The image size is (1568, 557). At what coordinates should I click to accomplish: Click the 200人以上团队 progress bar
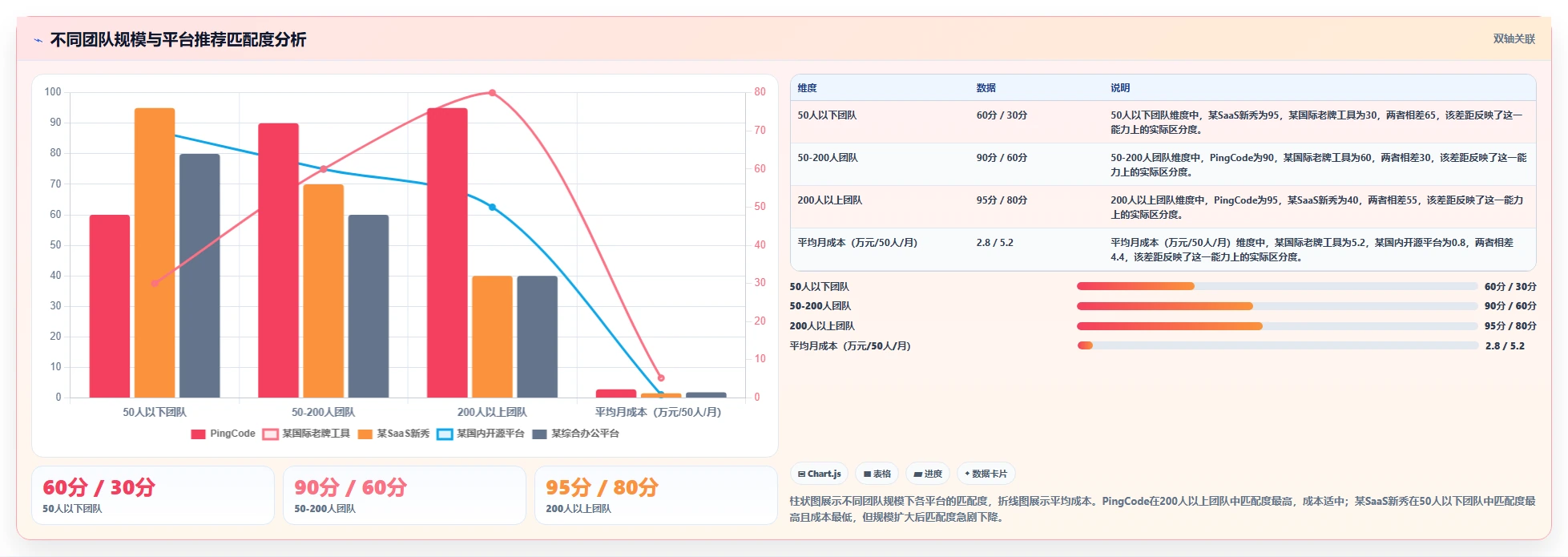[1277, 326]
